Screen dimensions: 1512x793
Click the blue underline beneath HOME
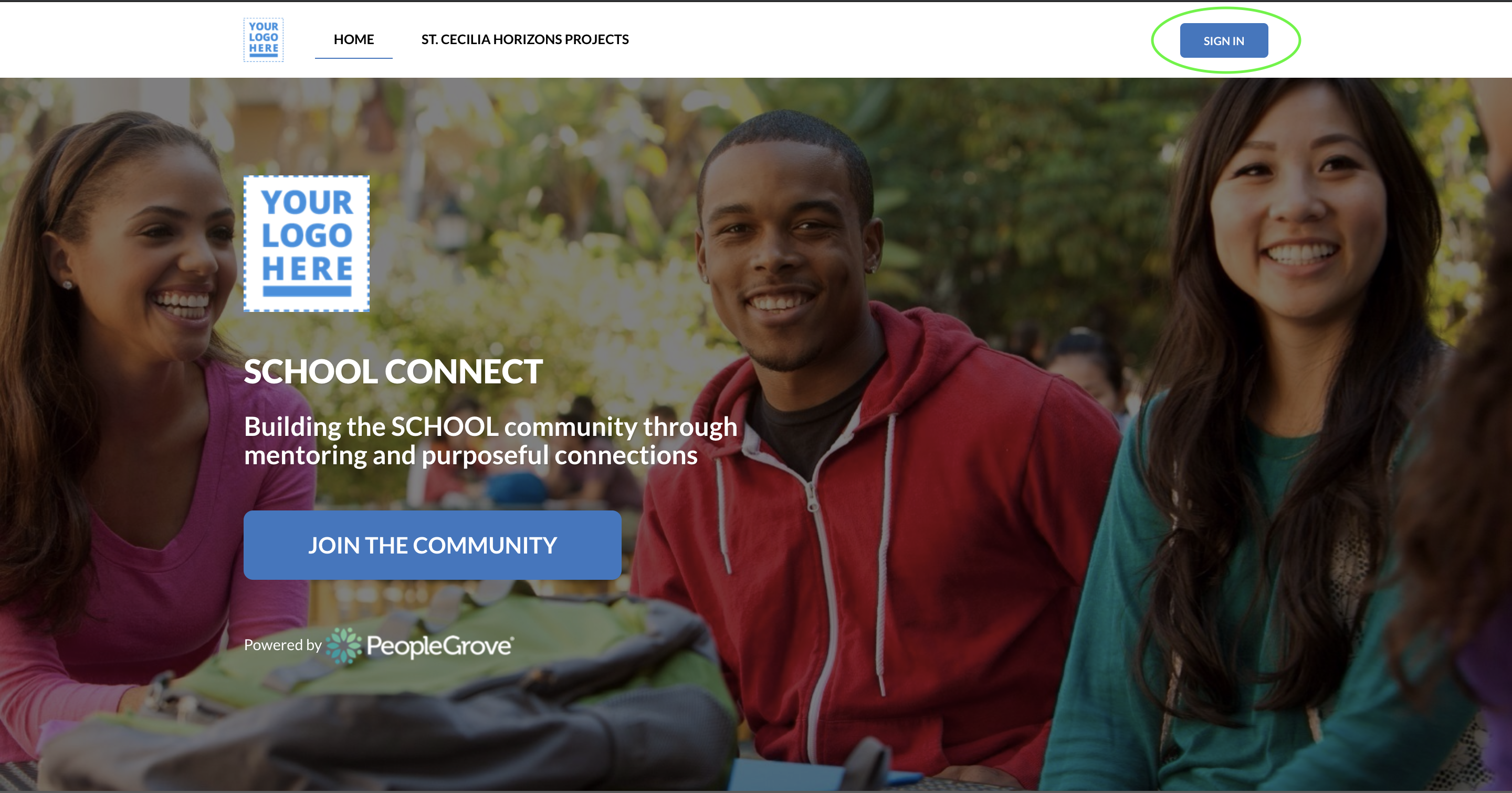(353, 58)
